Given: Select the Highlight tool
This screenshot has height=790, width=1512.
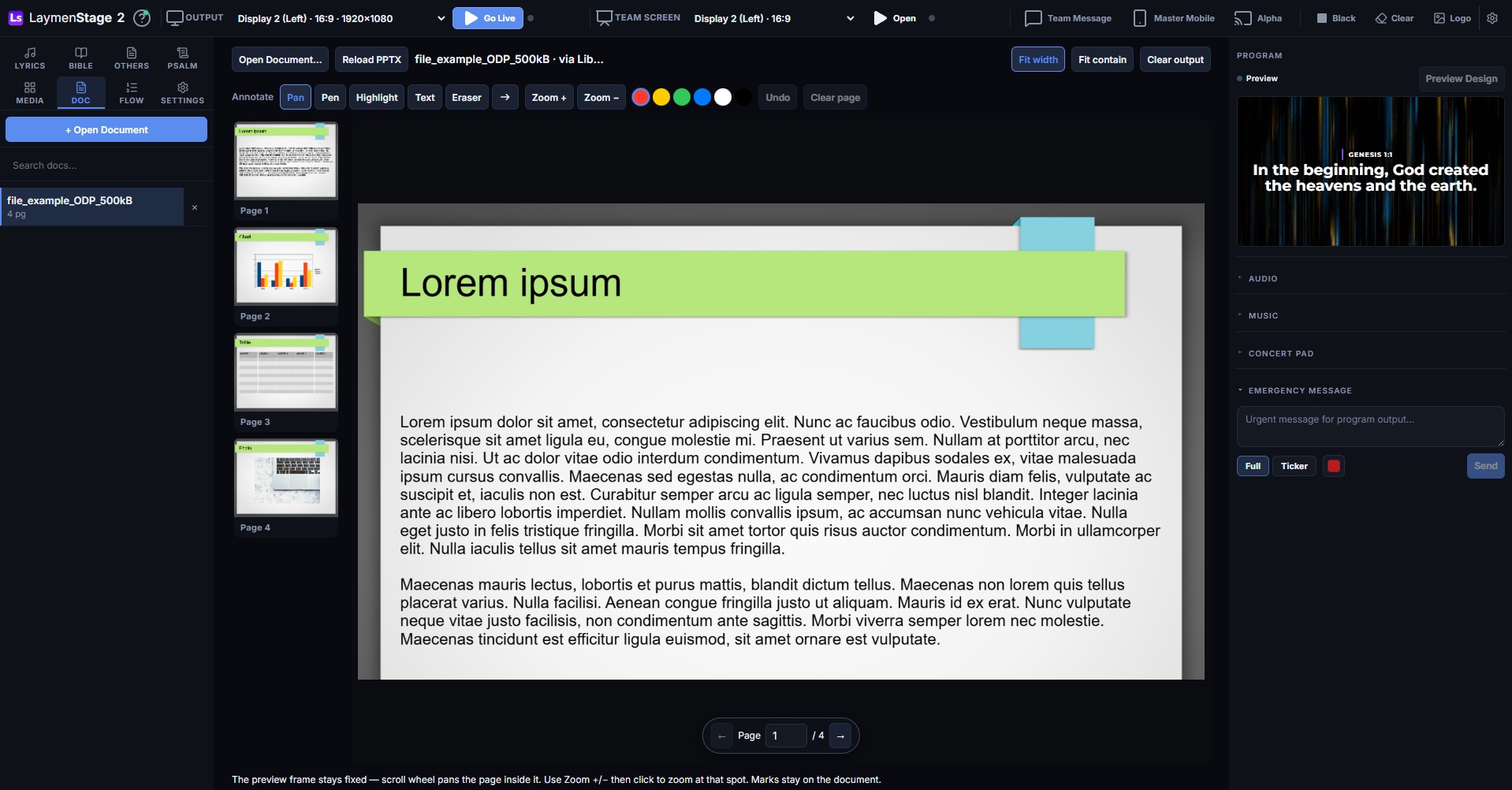Looking at the screenshot, I should [377, 97].
